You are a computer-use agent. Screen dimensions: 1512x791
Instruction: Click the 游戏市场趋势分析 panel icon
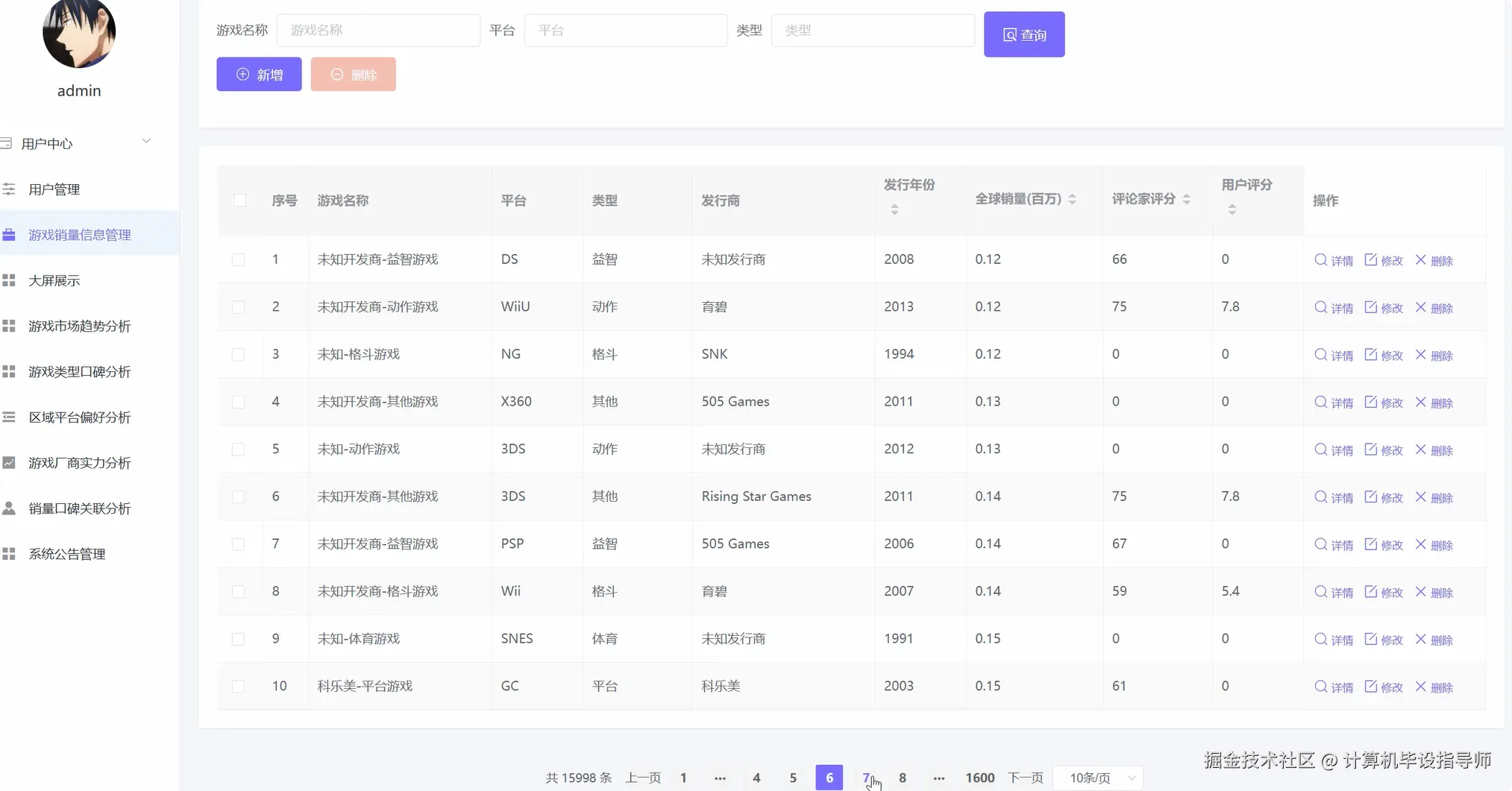pyautogui.click(x=9, y=326)
